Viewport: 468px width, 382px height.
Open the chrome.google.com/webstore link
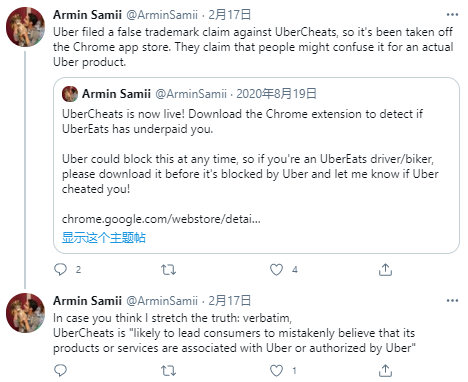point(161,219)
